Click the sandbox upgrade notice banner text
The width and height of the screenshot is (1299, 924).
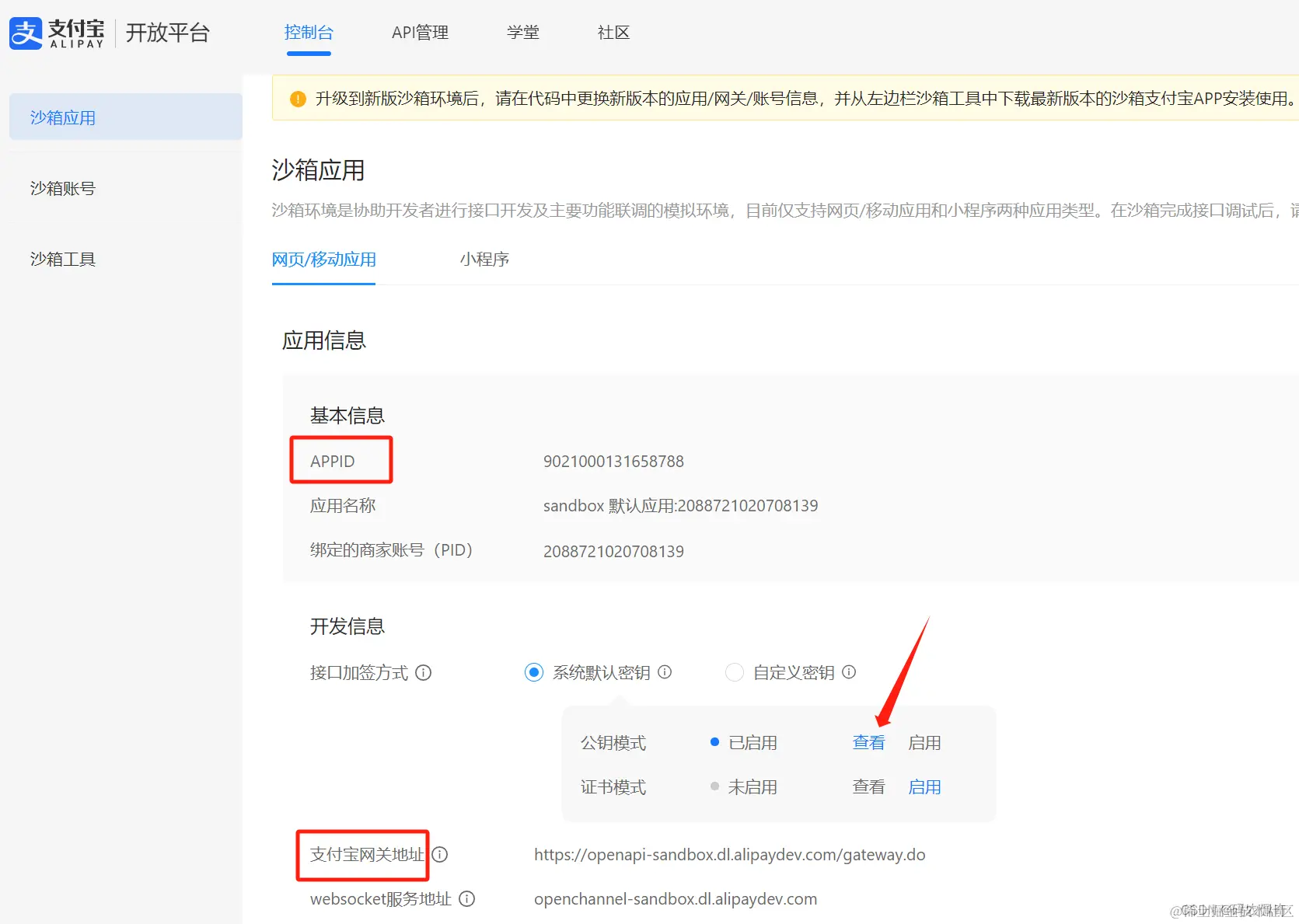click(806, 99)
